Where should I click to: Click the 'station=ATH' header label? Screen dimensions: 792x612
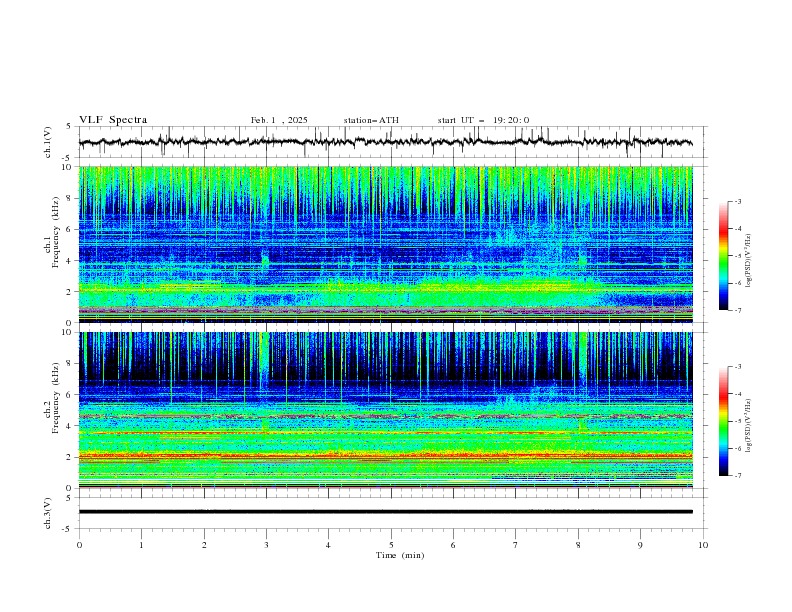coord(371,120)
